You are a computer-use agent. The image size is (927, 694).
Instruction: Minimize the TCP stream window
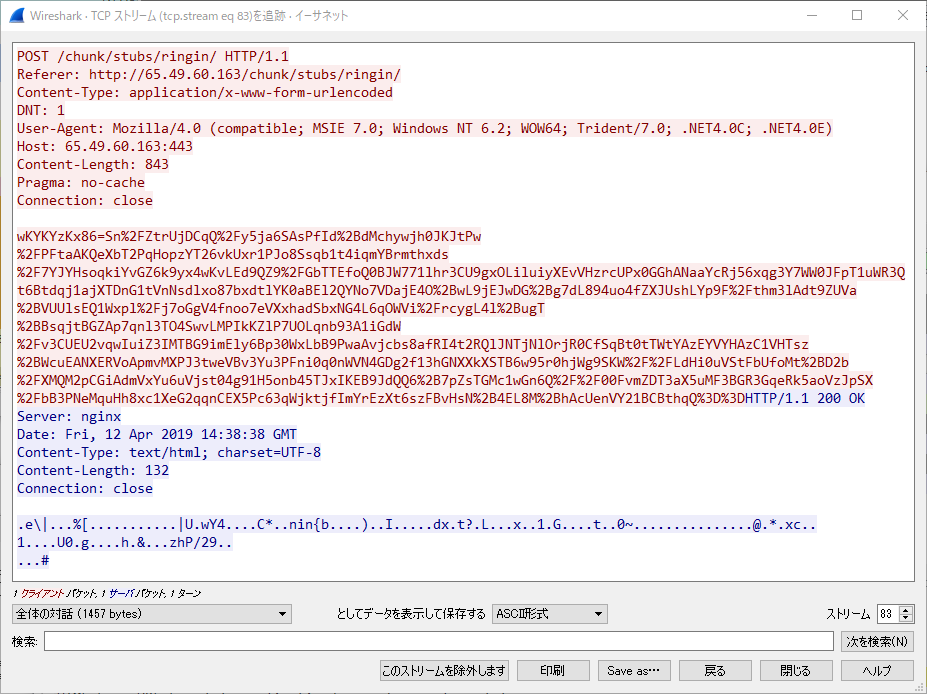tap(812, 15)
